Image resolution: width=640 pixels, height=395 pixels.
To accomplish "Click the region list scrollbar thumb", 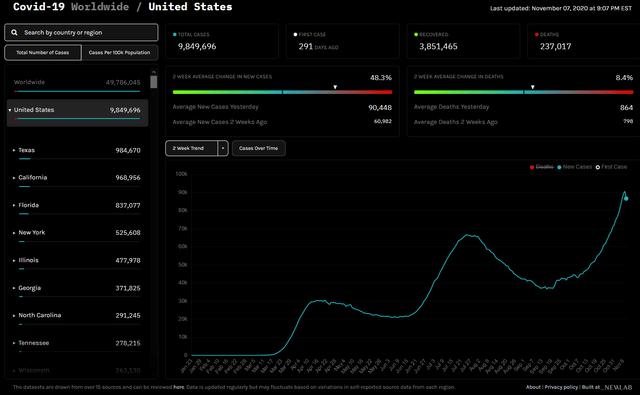I will 153,80.
